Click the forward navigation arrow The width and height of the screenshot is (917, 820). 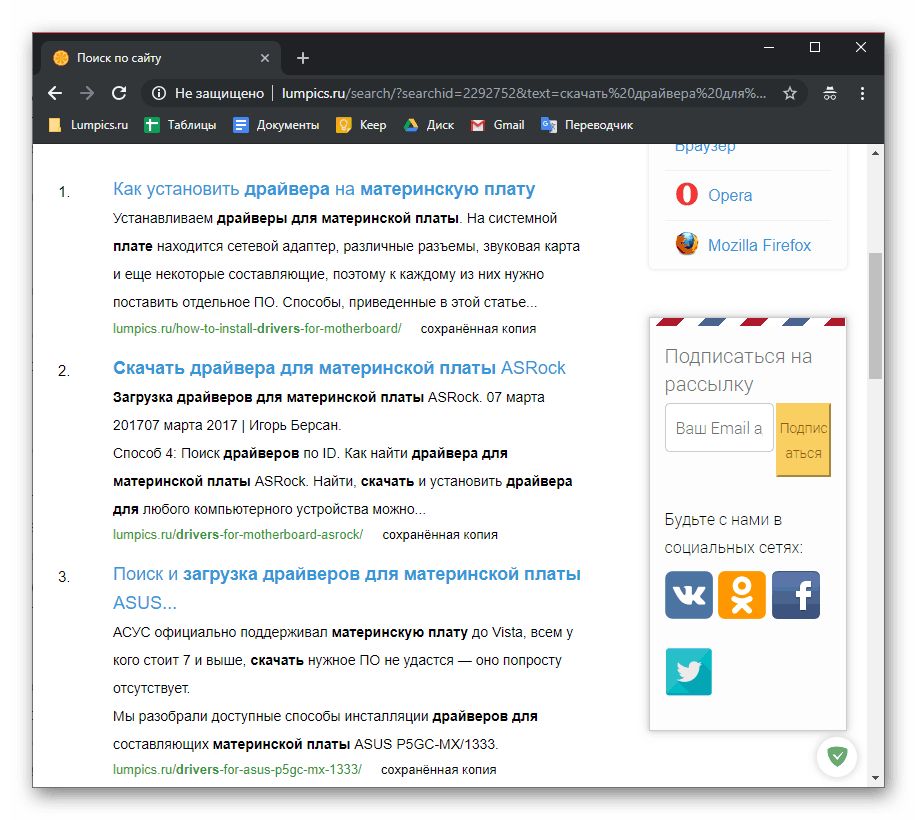87,93
